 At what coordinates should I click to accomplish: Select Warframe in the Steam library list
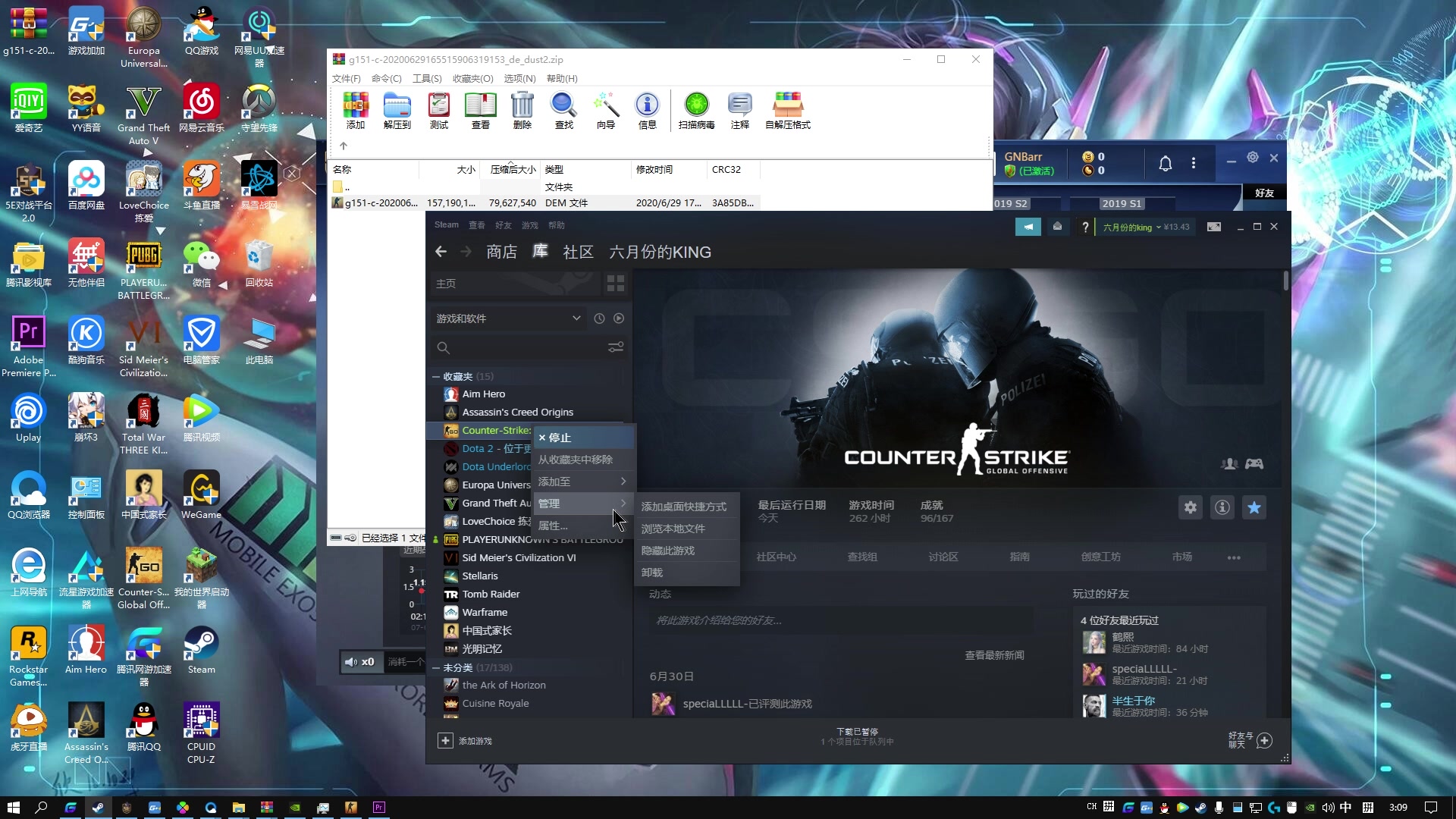(x=485, y=613)
